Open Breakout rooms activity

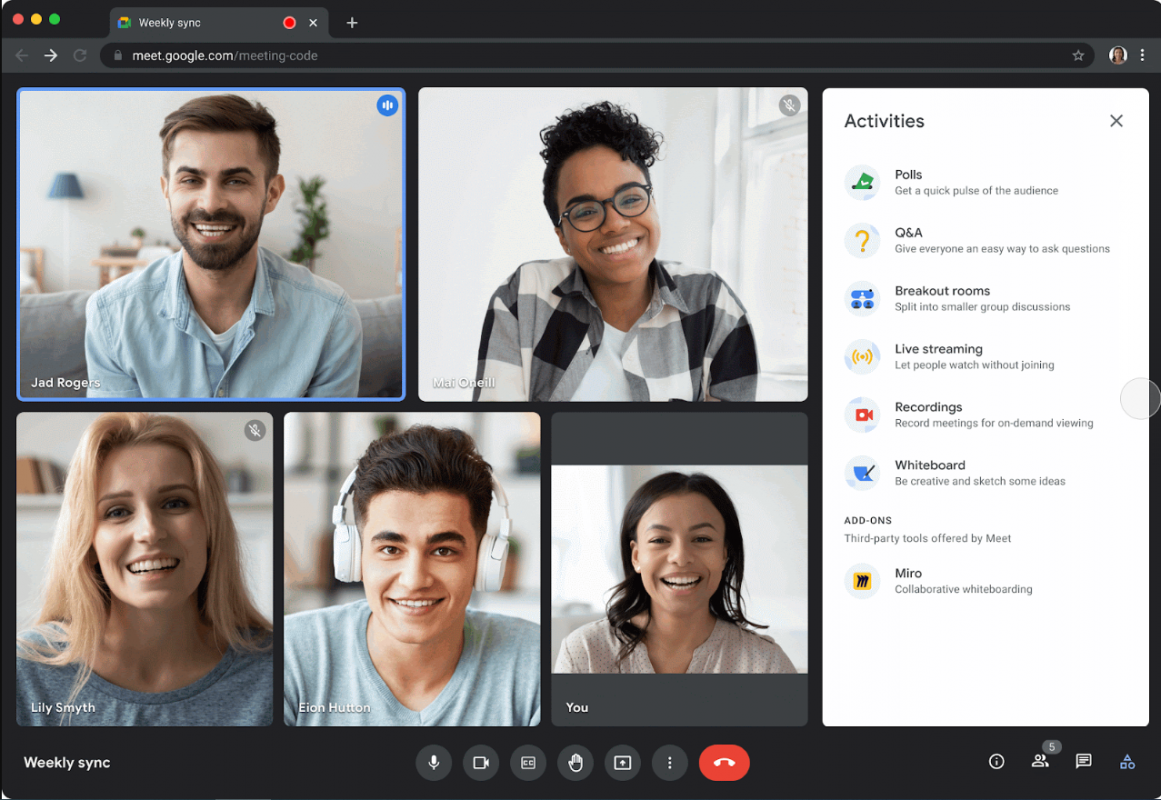coord(985,299)
